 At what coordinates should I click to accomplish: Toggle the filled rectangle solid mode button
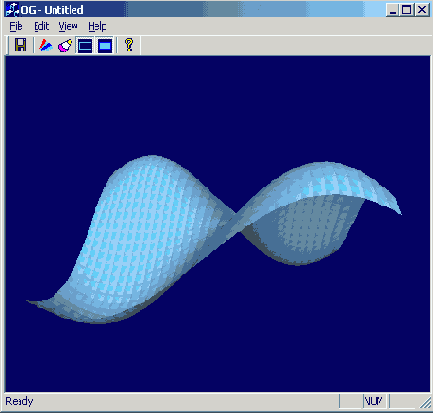(105, 45)
